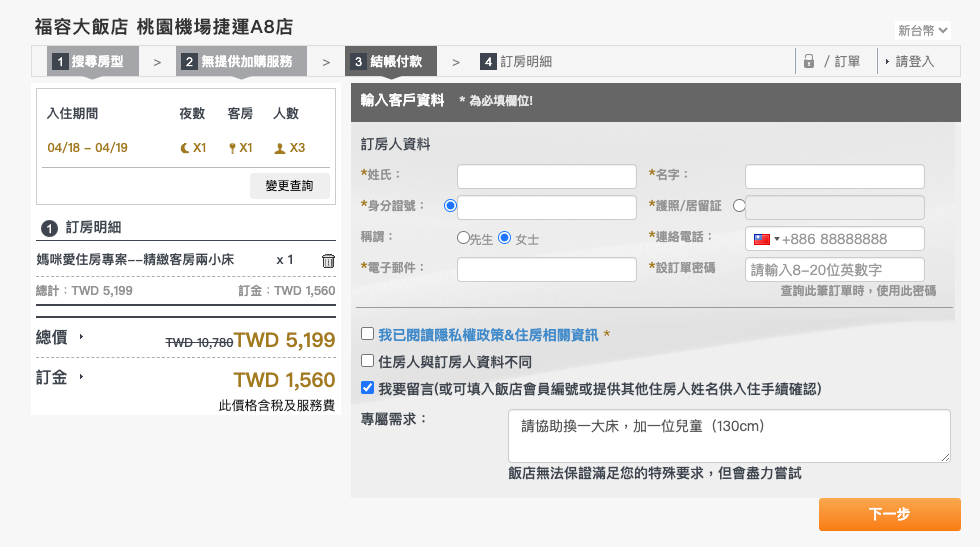Go to step 1 搜尋房型 tab
Screen dimensions: 980x547
click(90, 62)
